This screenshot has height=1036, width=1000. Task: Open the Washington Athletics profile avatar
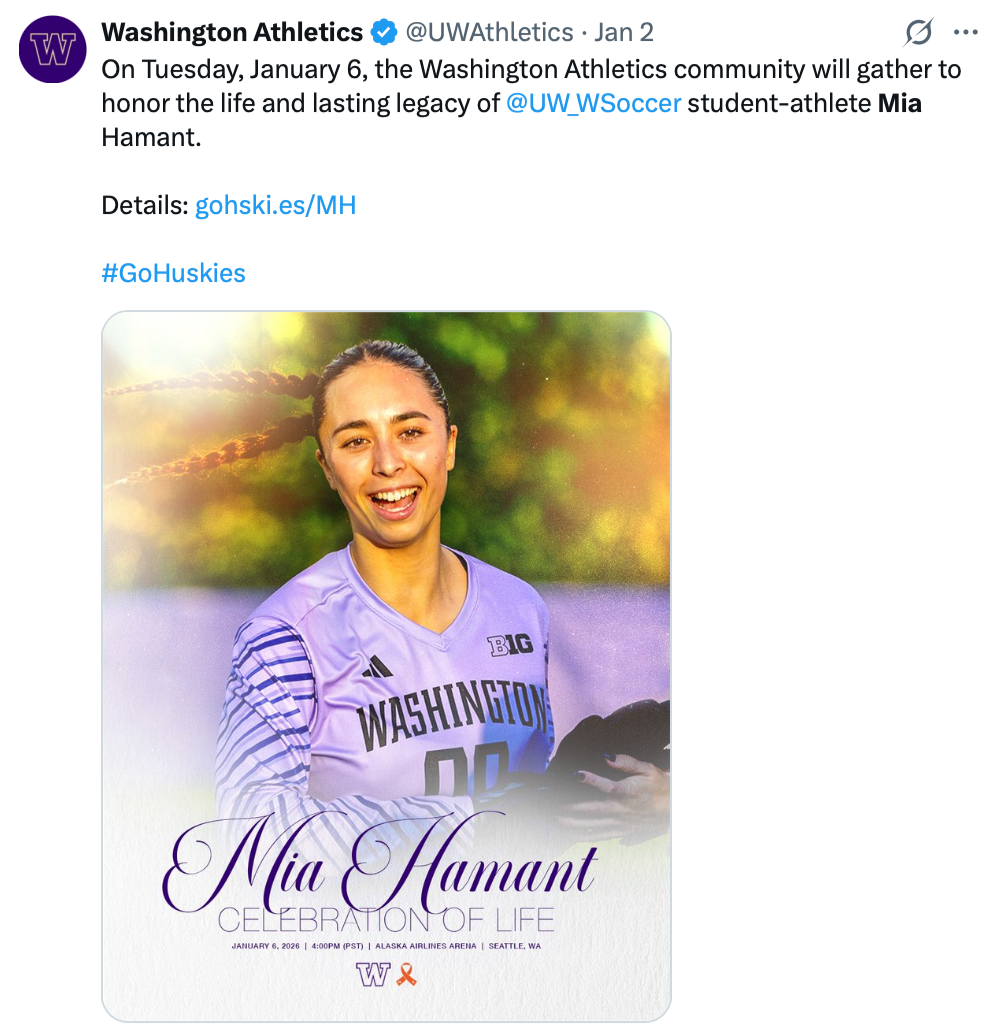click(x=53, y=50)
